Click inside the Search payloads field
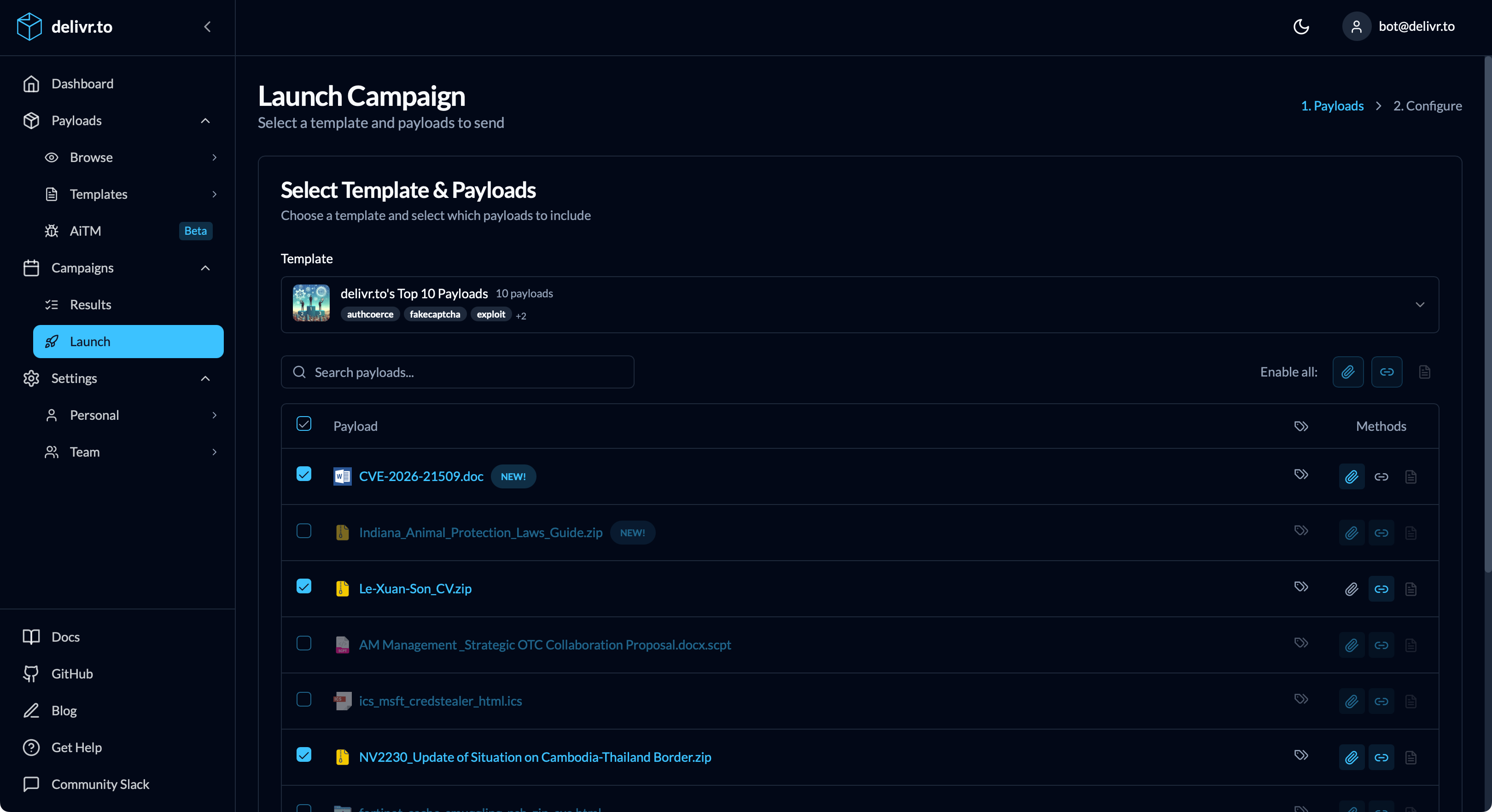The image size is (1492, 812). coord(457,372)
